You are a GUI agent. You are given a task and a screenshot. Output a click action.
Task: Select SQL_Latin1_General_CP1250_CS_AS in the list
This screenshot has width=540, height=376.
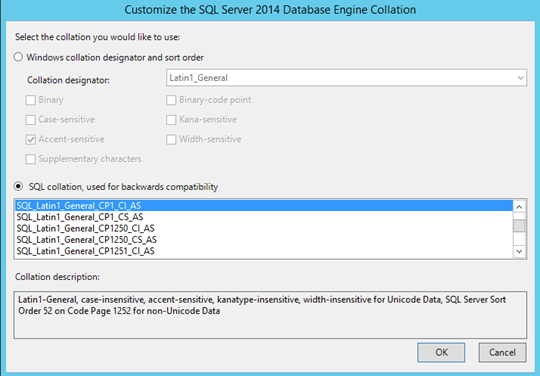pyautogui.click(x=264, y=240)
